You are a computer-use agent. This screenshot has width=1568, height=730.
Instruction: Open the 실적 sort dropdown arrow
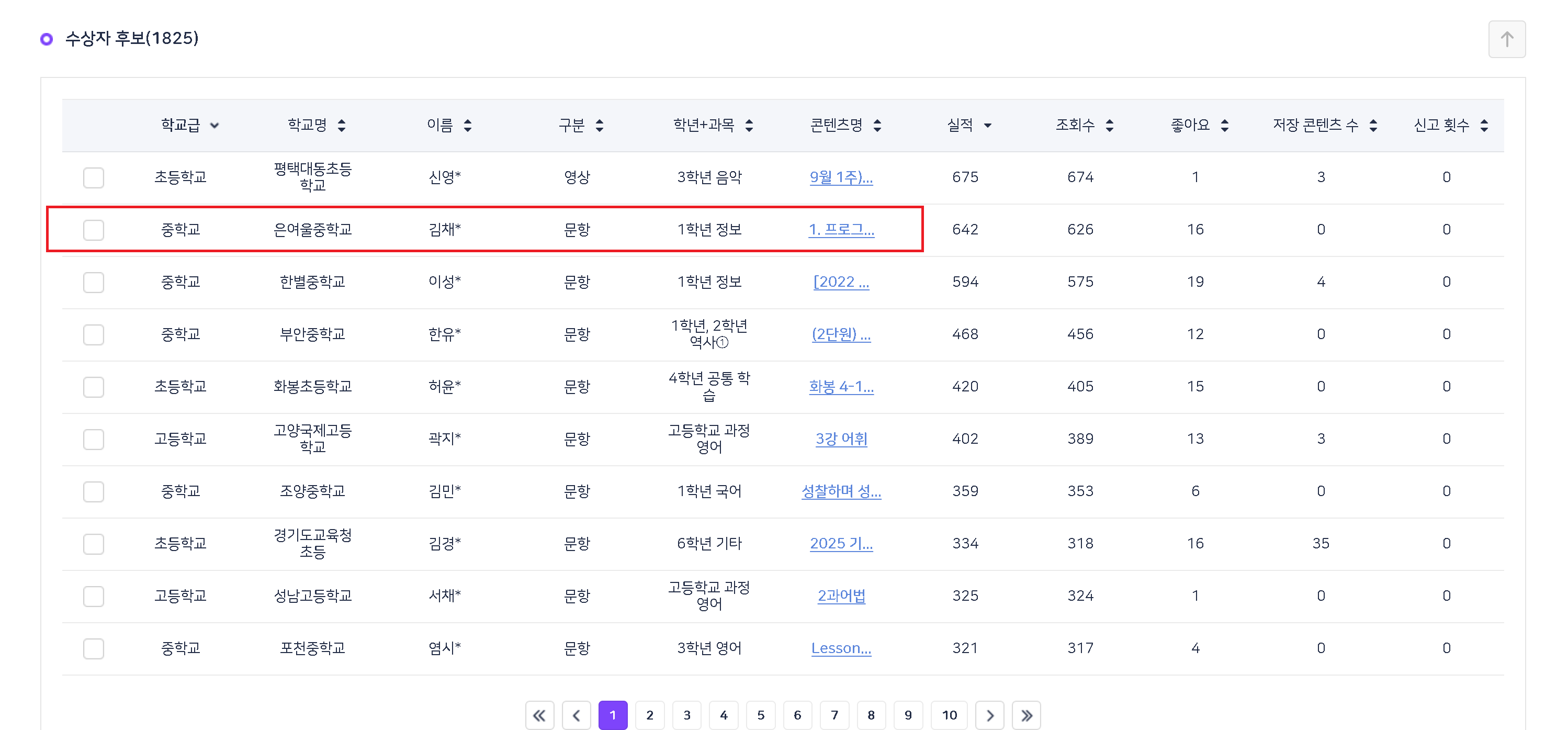click(987, 126)
